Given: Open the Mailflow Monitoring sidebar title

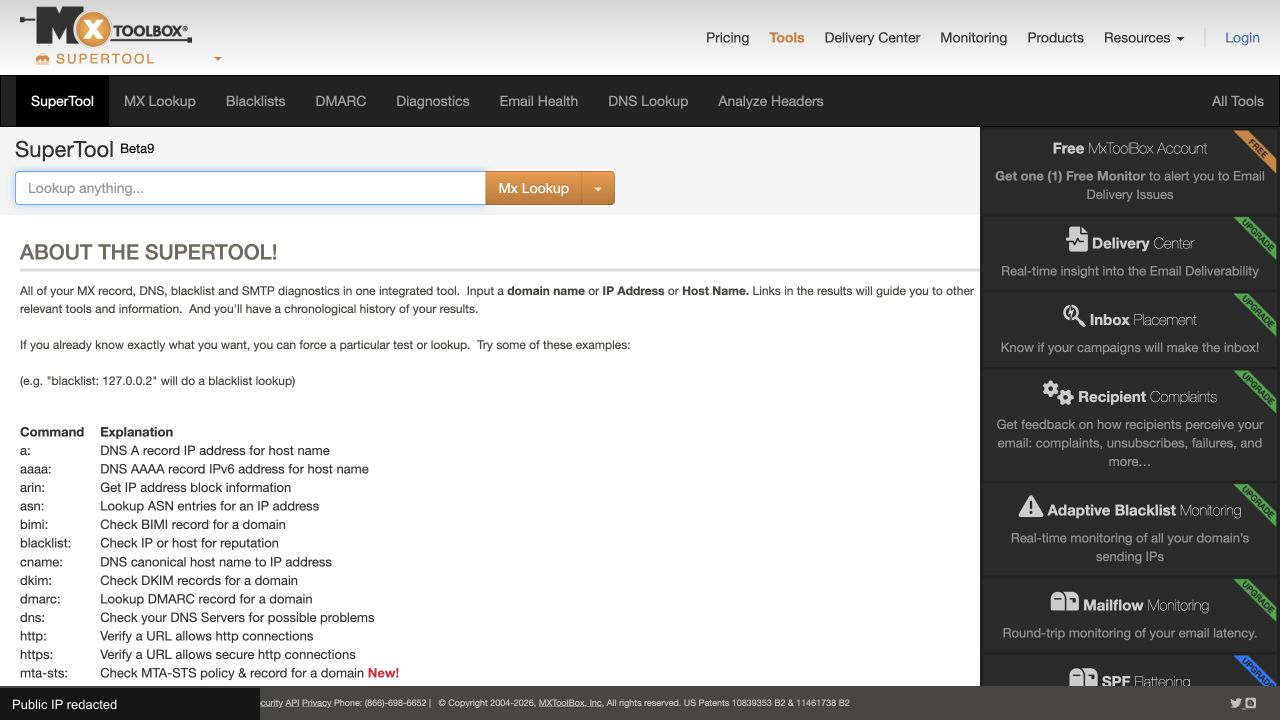Looking at the screenshot, I should pos(1146,605).
